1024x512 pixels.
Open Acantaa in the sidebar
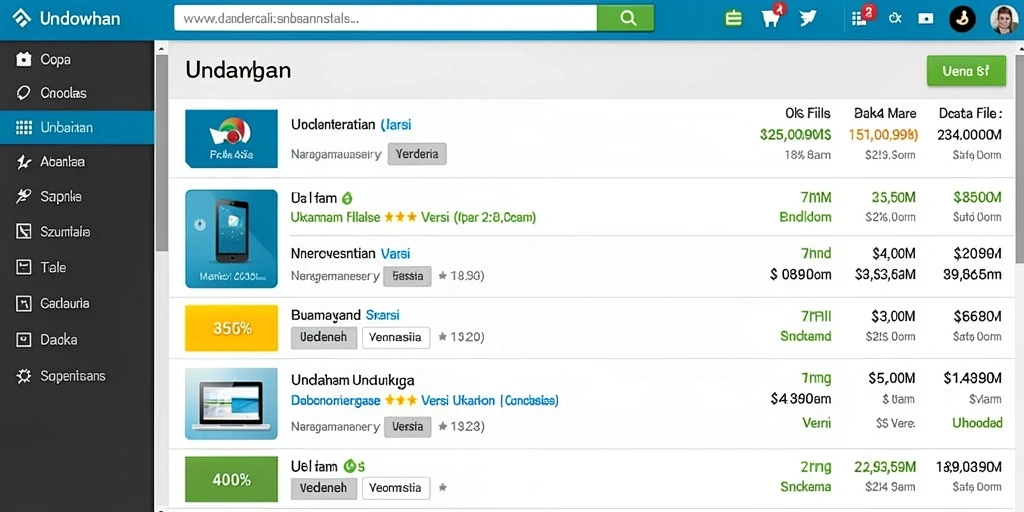point(77,162)
